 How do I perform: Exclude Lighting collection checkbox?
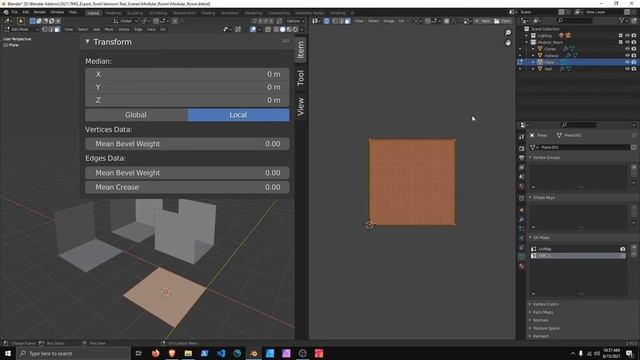click(621, 36)
